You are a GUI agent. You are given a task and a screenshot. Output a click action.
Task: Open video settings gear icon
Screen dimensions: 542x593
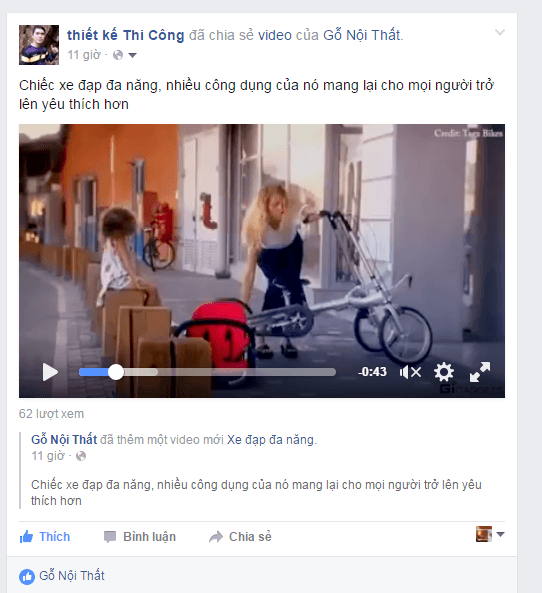444,372
